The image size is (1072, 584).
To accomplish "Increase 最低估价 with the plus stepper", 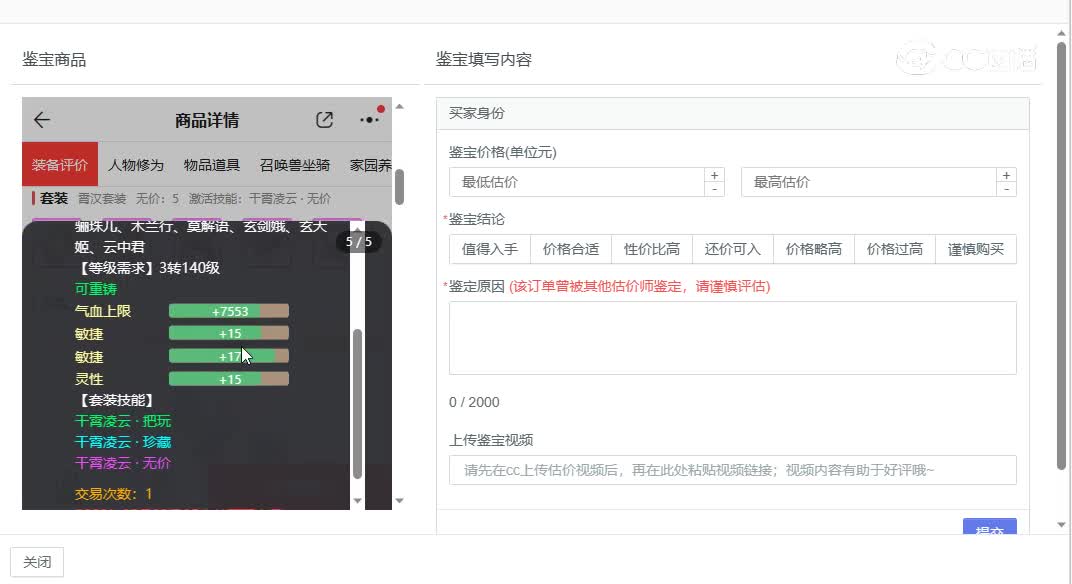I will tap(714, 176).
